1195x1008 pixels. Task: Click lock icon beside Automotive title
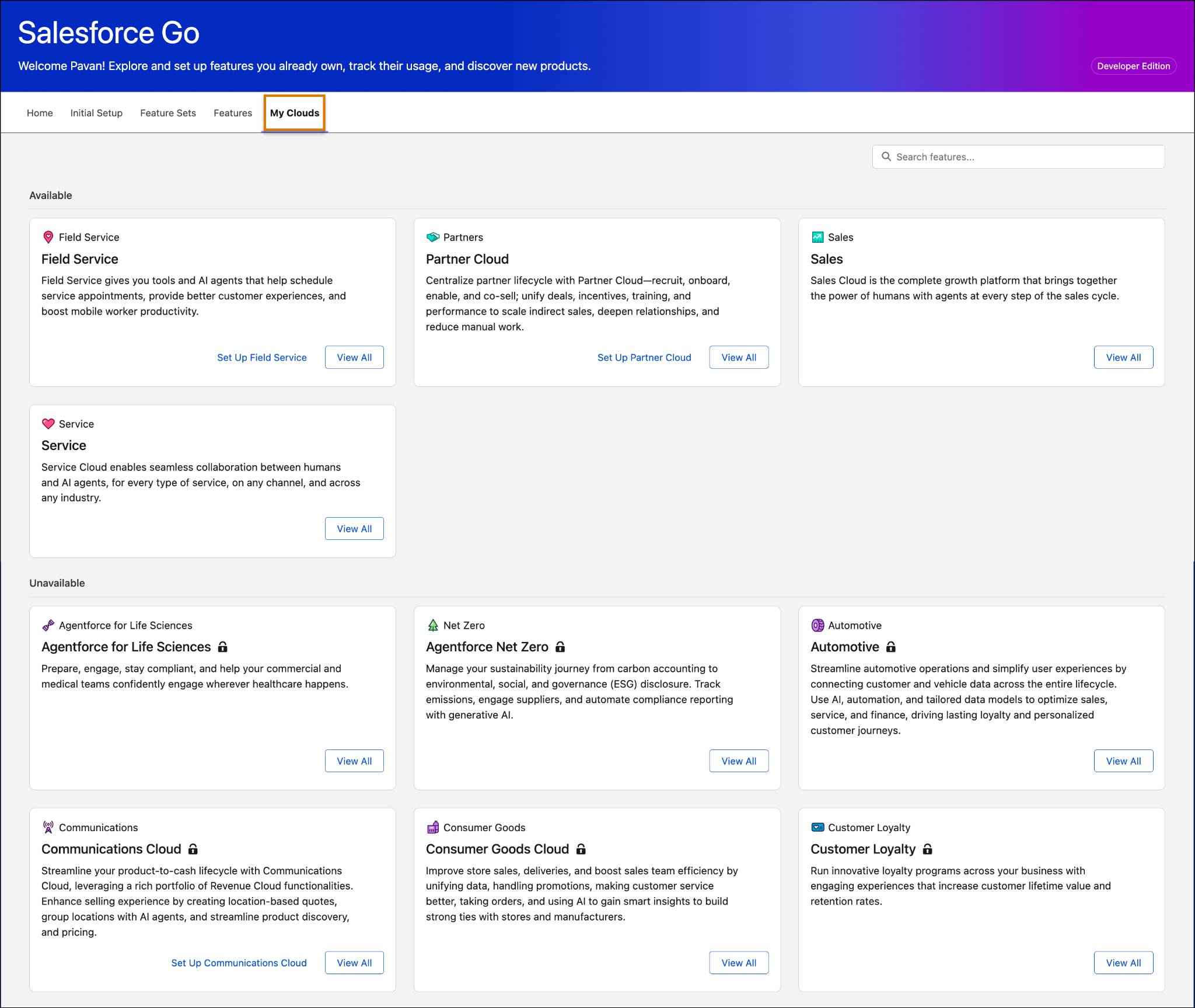[x=891, y=647]
